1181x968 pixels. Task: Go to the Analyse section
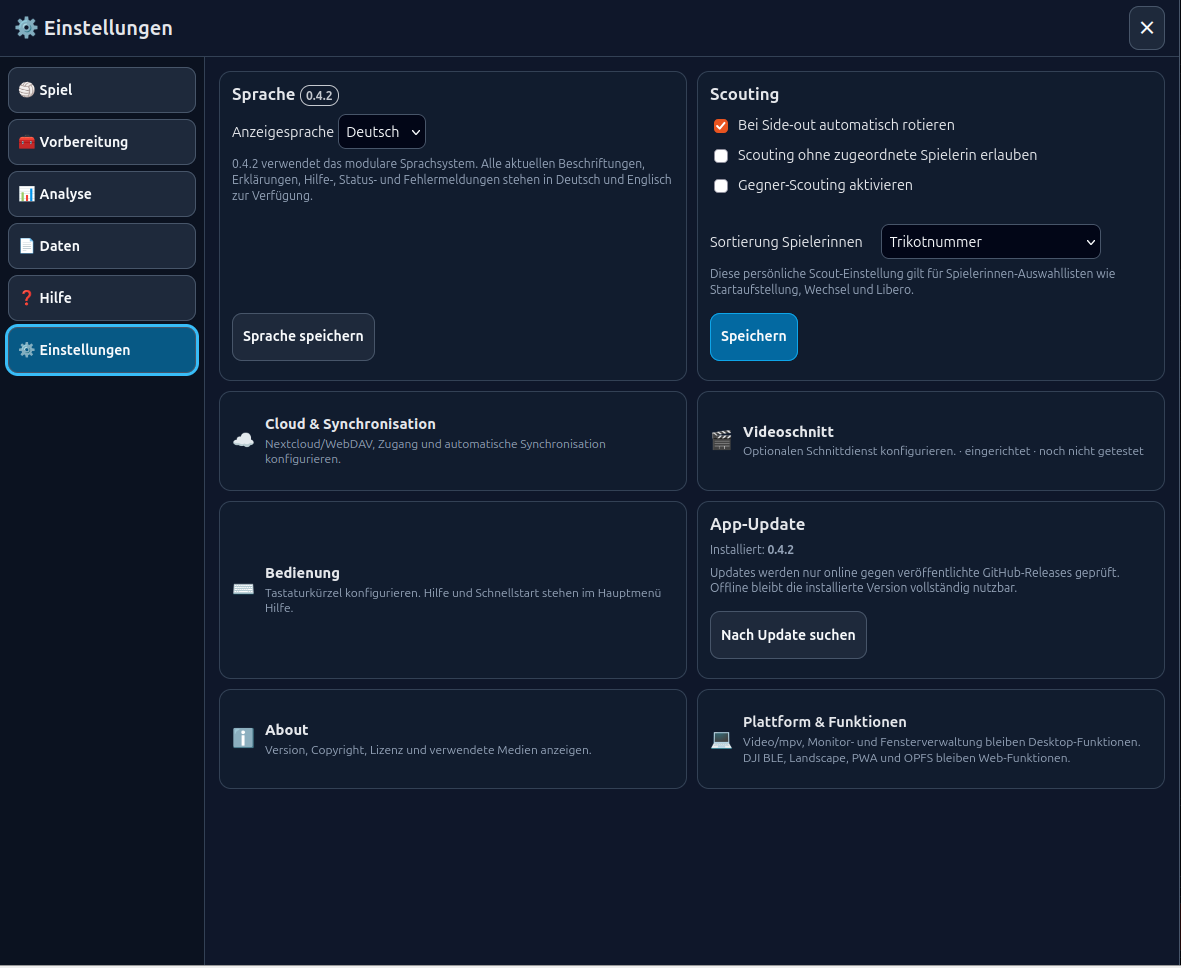[102, 194]
